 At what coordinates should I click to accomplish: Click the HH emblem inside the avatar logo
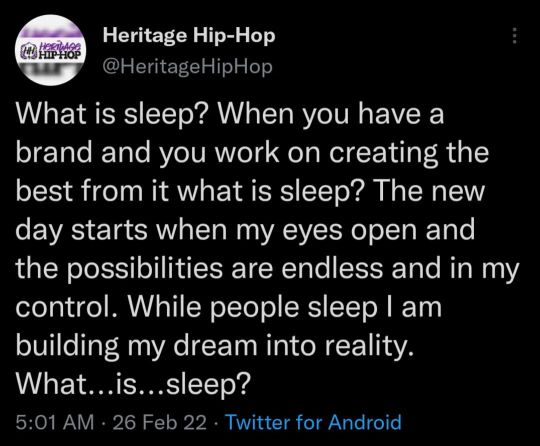coord(29,51)
